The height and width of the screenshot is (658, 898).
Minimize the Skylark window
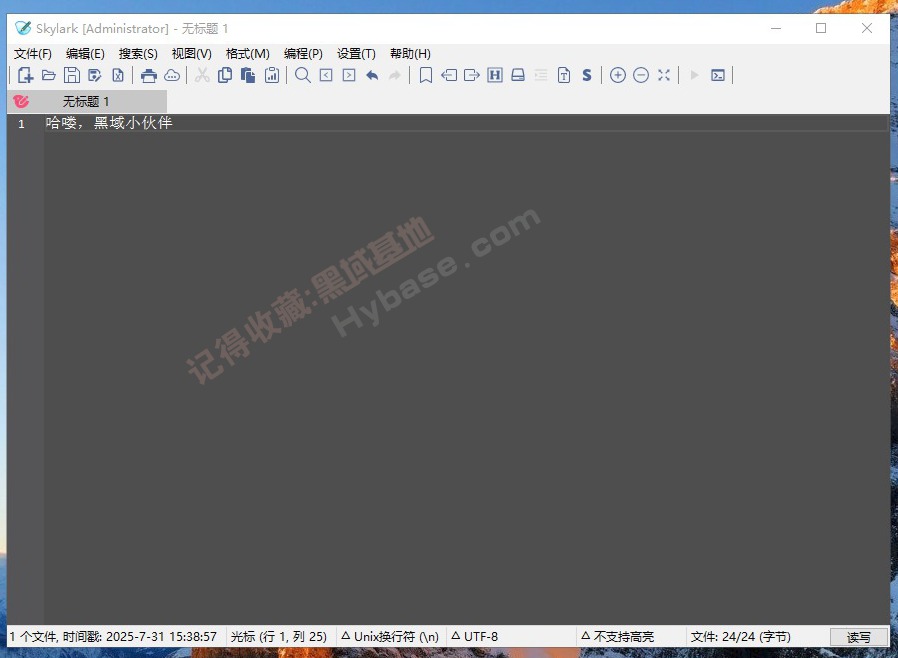[x=776, y=28]
